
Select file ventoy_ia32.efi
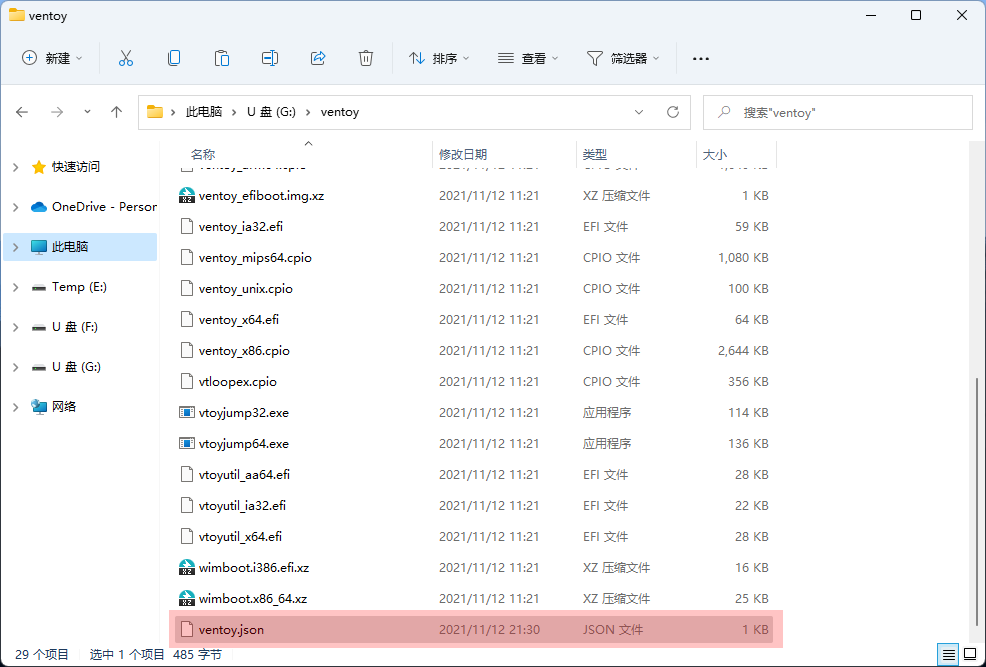pyautogui.click(x=472, y=226)
